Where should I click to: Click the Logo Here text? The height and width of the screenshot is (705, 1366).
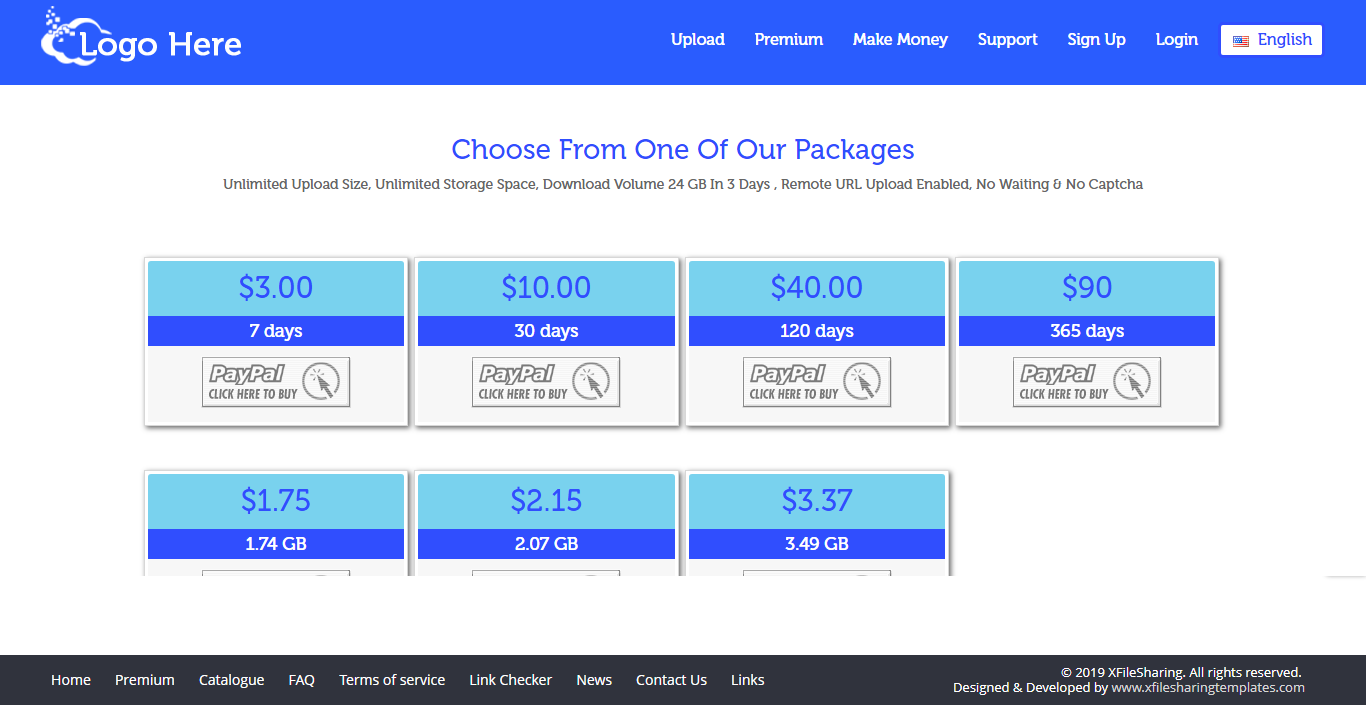coord(161,45)
